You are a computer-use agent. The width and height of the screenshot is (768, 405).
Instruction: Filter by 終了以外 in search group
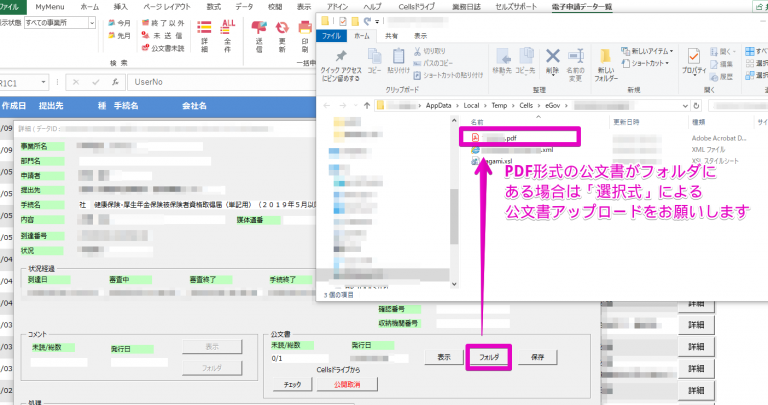coord(163,23)
